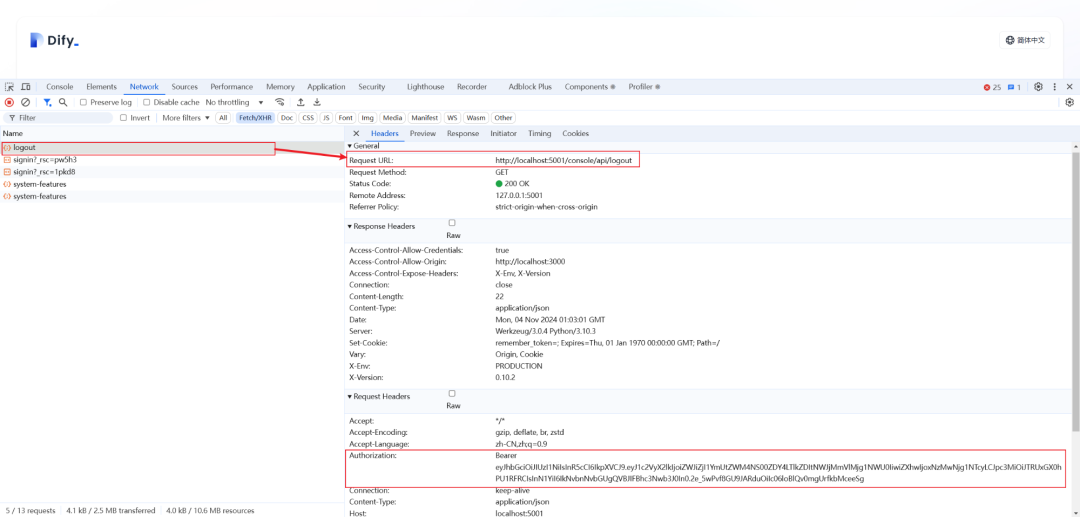Check Disable cache option
This screenshot has width=1080, height=517.
146,102
